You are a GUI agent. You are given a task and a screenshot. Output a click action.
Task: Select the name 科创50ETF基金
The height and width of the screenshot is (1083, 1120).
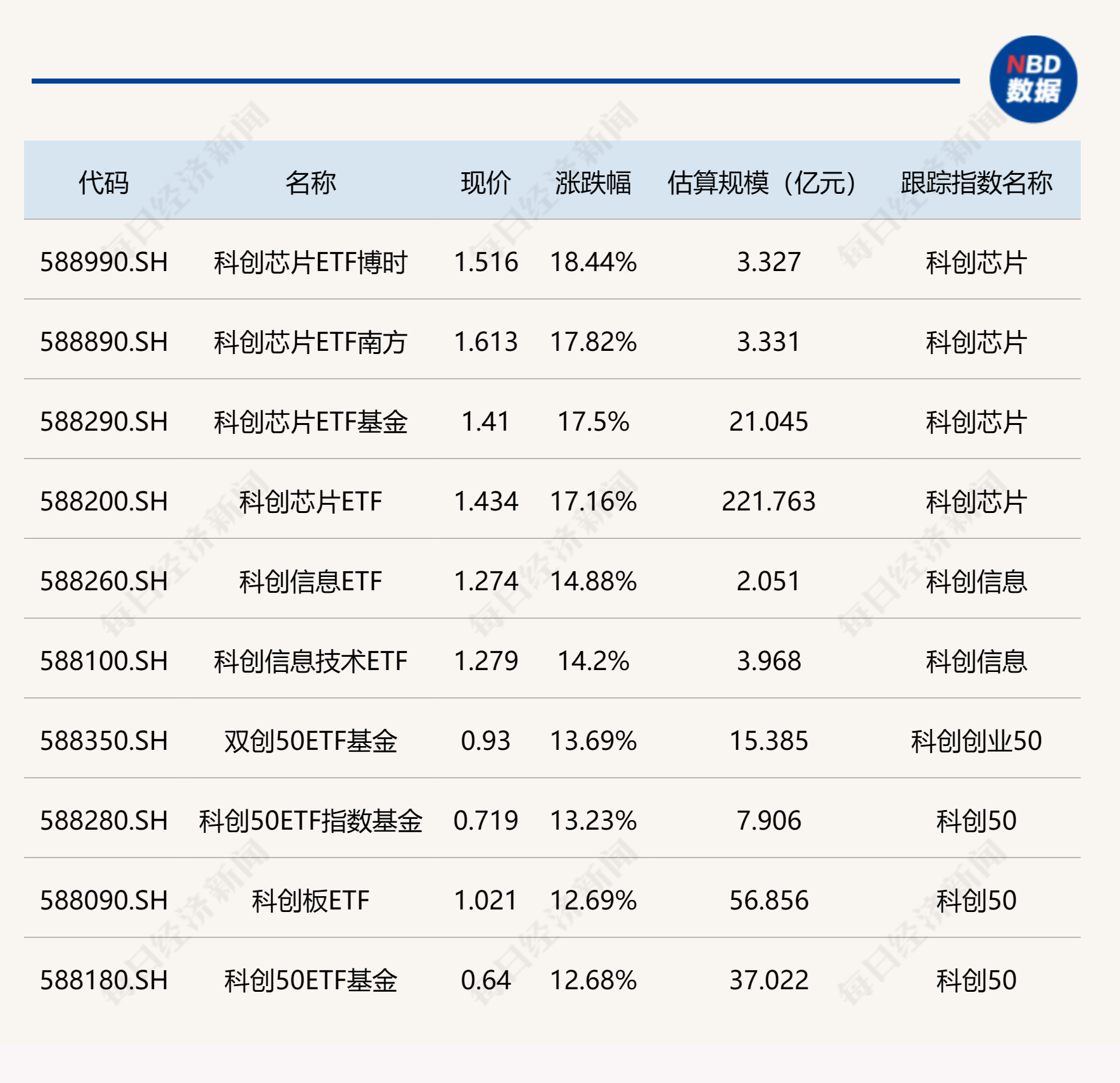pos(310,980)
